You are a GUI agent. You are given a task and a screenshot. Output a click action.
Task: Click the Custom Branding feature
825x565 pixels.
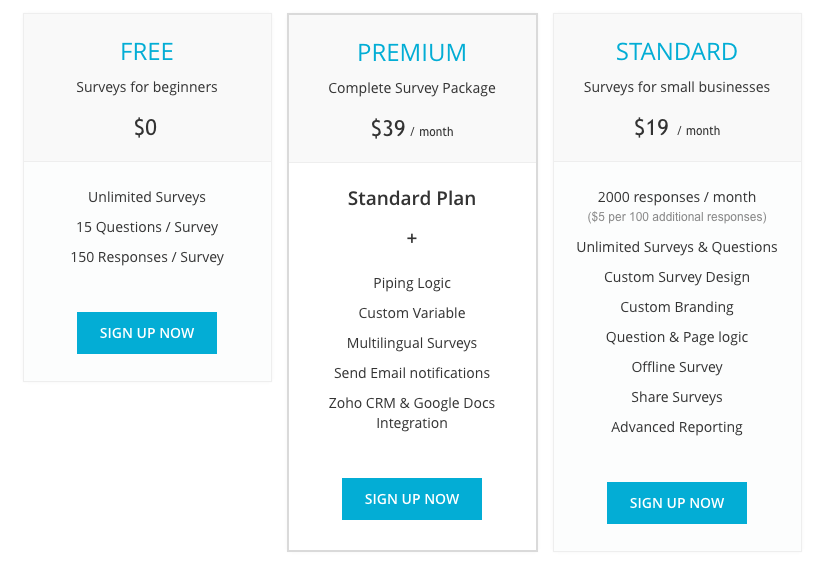(677, 307)
